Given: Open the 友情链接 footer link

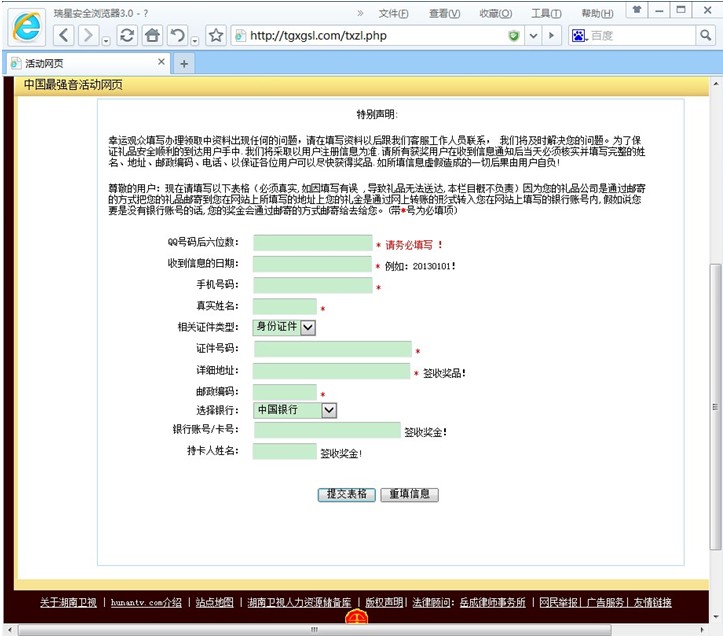Looking at the screenshot, I should 652,602.
